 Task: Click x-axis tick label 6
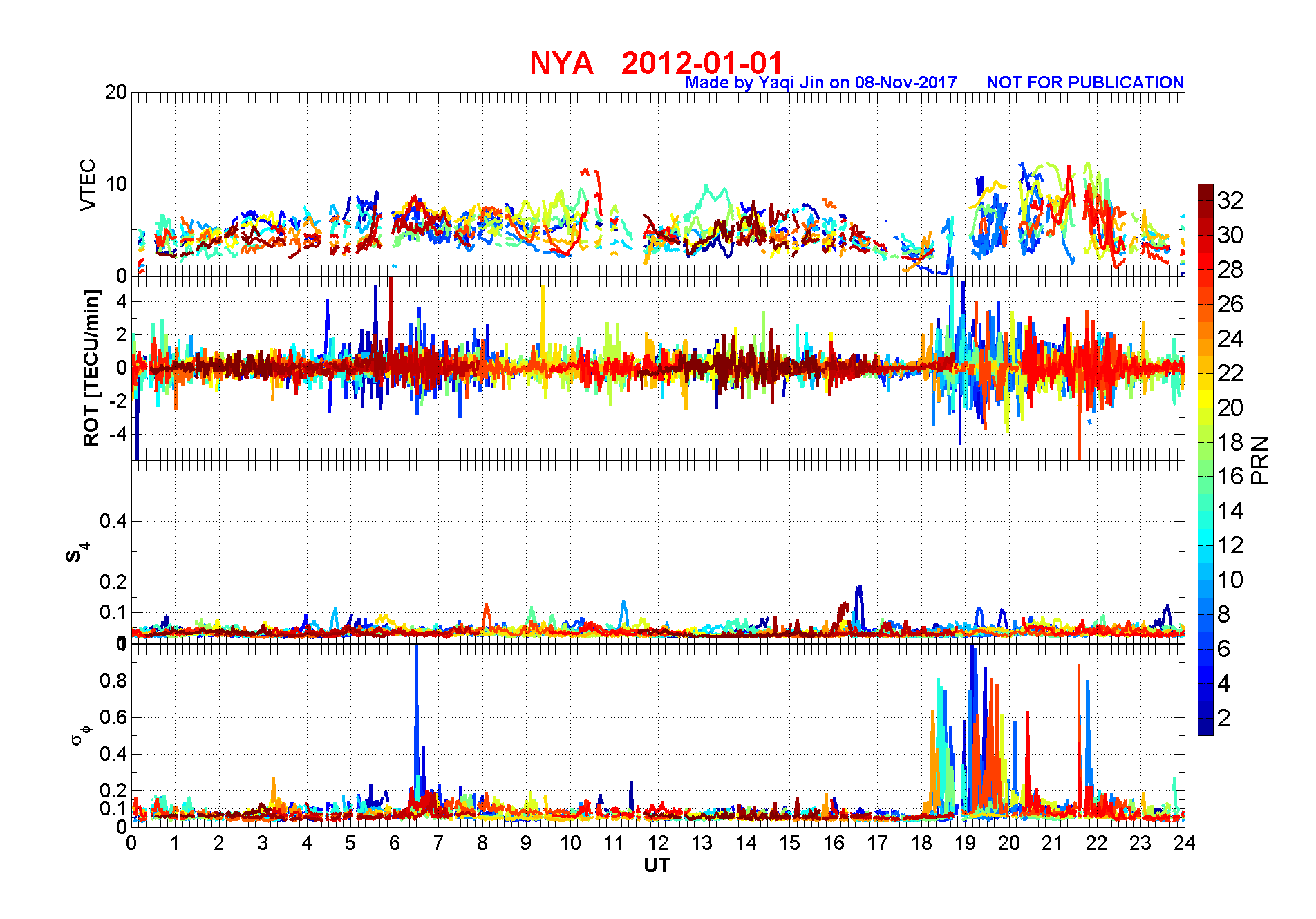(x=395, y=843)
